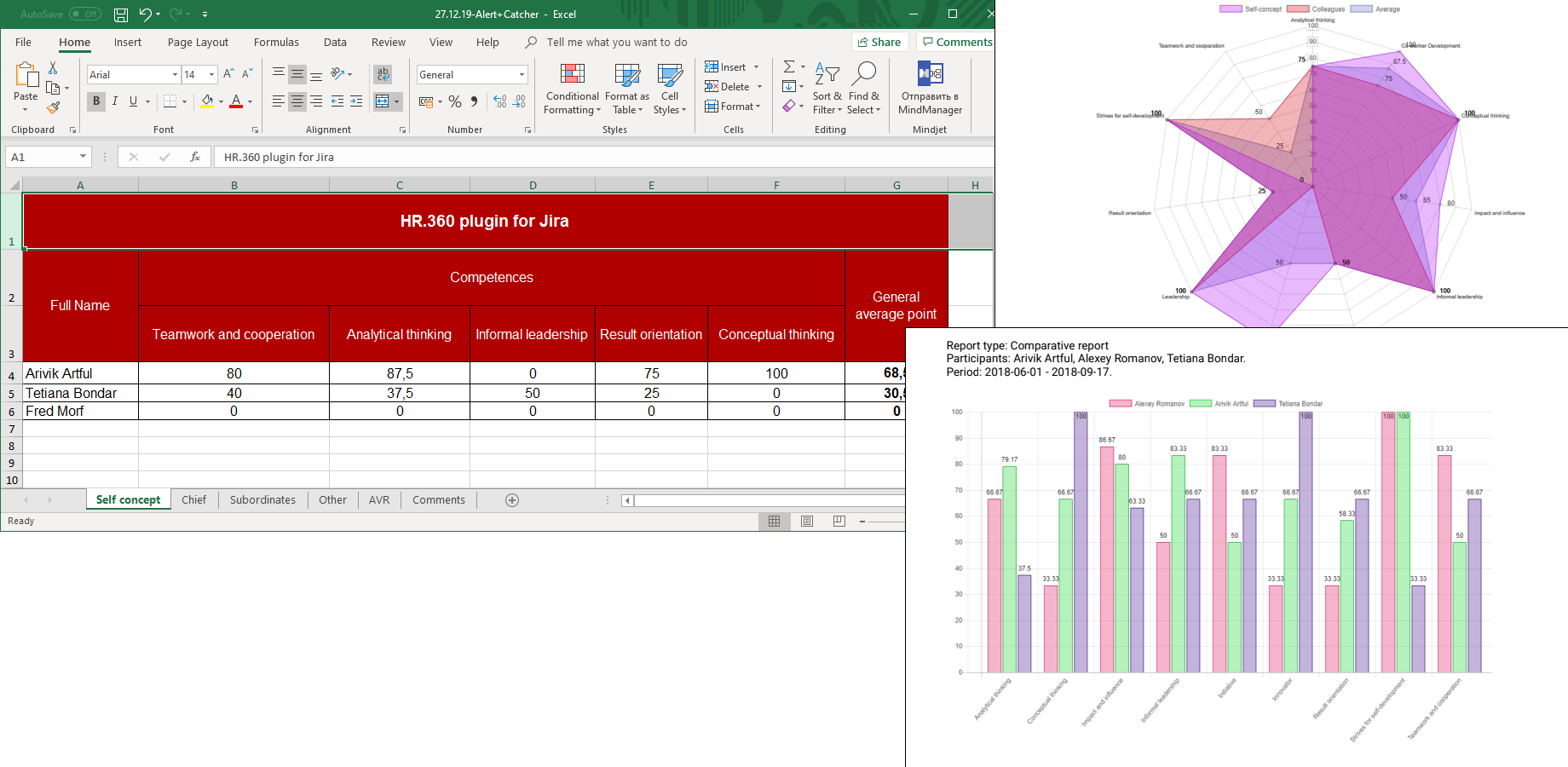The image size is (1568, 767).
Task: Decrease font size with the smaller A icon
Action: pyautogui.click(x=247, y=74)
